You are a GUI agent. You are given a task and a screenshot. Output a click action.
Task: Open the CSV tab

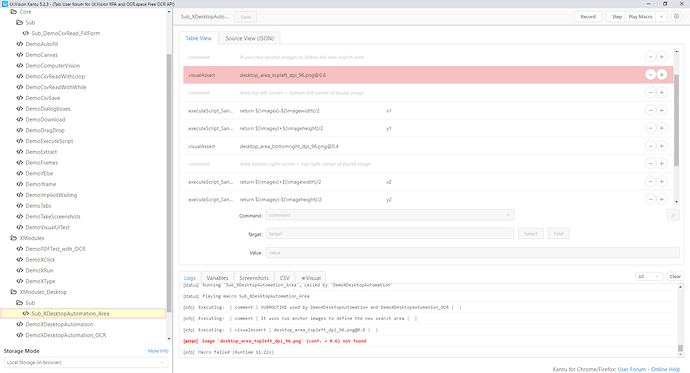point(285,278)
